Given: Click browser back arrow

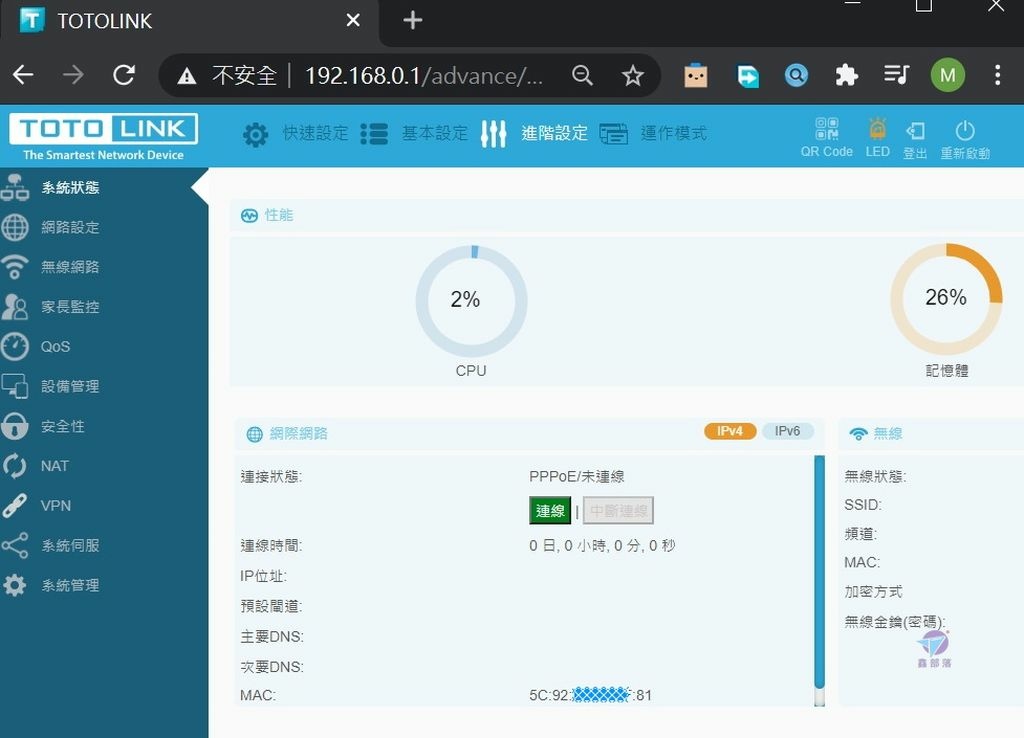Looking at the screenshot, I should click(x=24, y=75).
